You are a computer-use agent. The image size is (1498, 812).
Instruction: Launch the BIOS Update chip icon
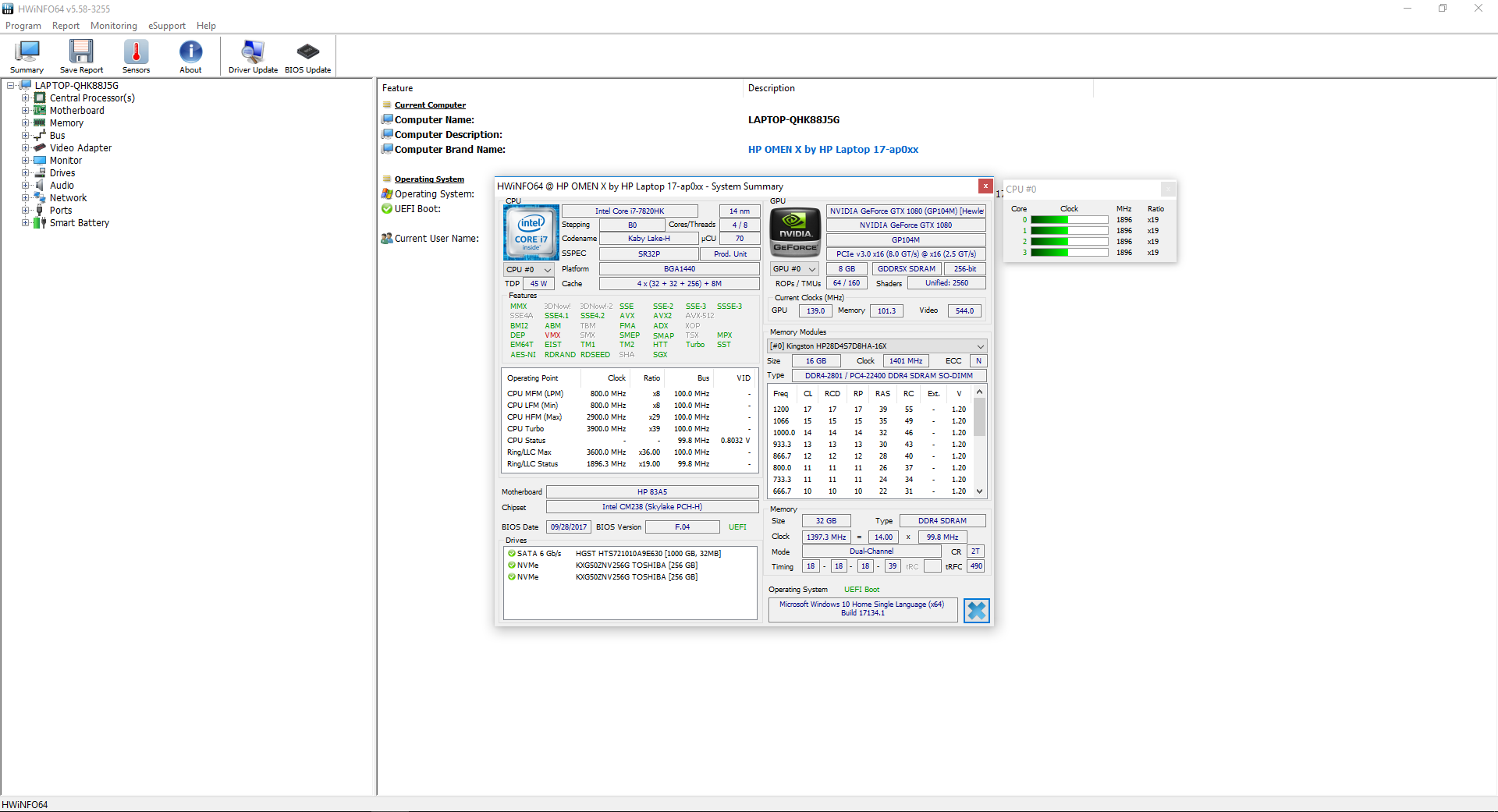tap(307, 56)
